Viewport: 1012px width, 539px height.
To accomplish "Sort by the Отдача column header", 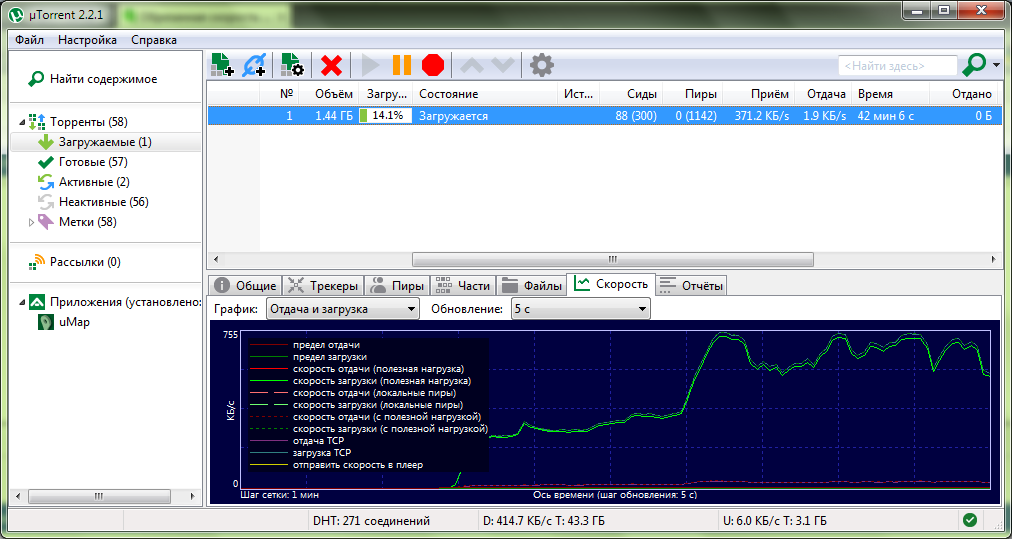I will (823, 94).
